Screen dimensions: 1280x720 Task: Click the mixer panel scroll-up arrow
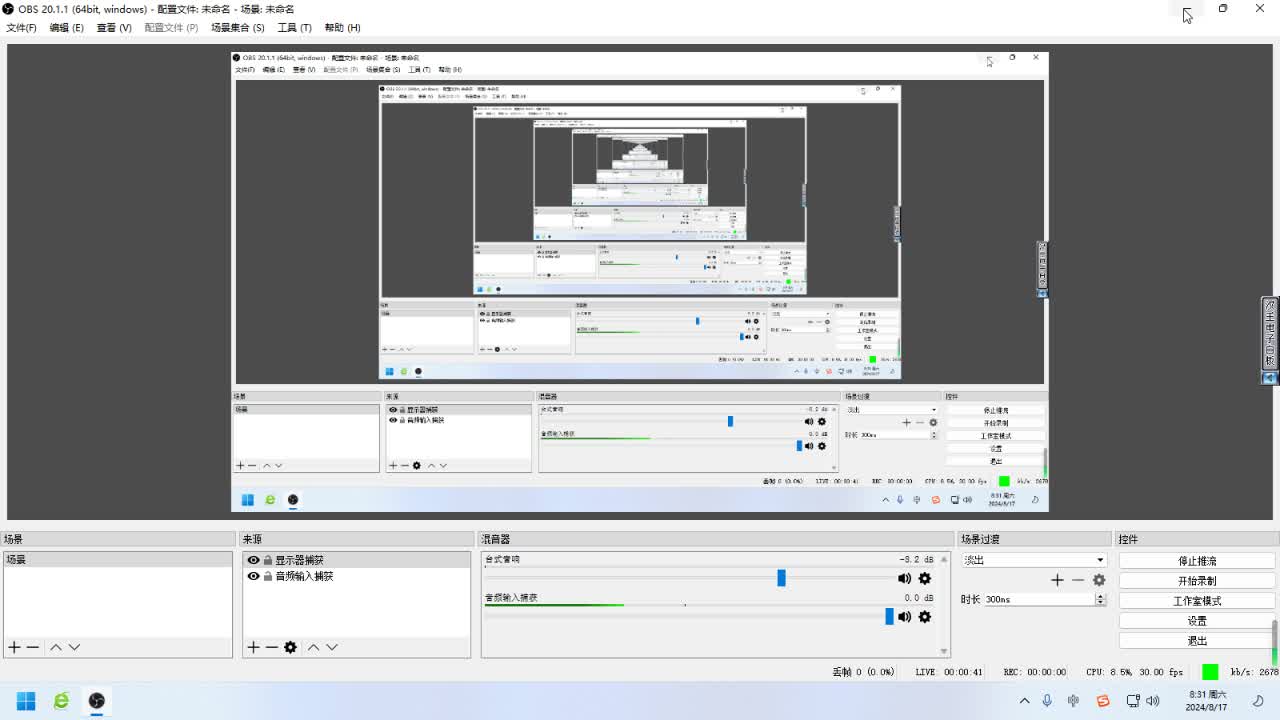(x=943, y=559)
